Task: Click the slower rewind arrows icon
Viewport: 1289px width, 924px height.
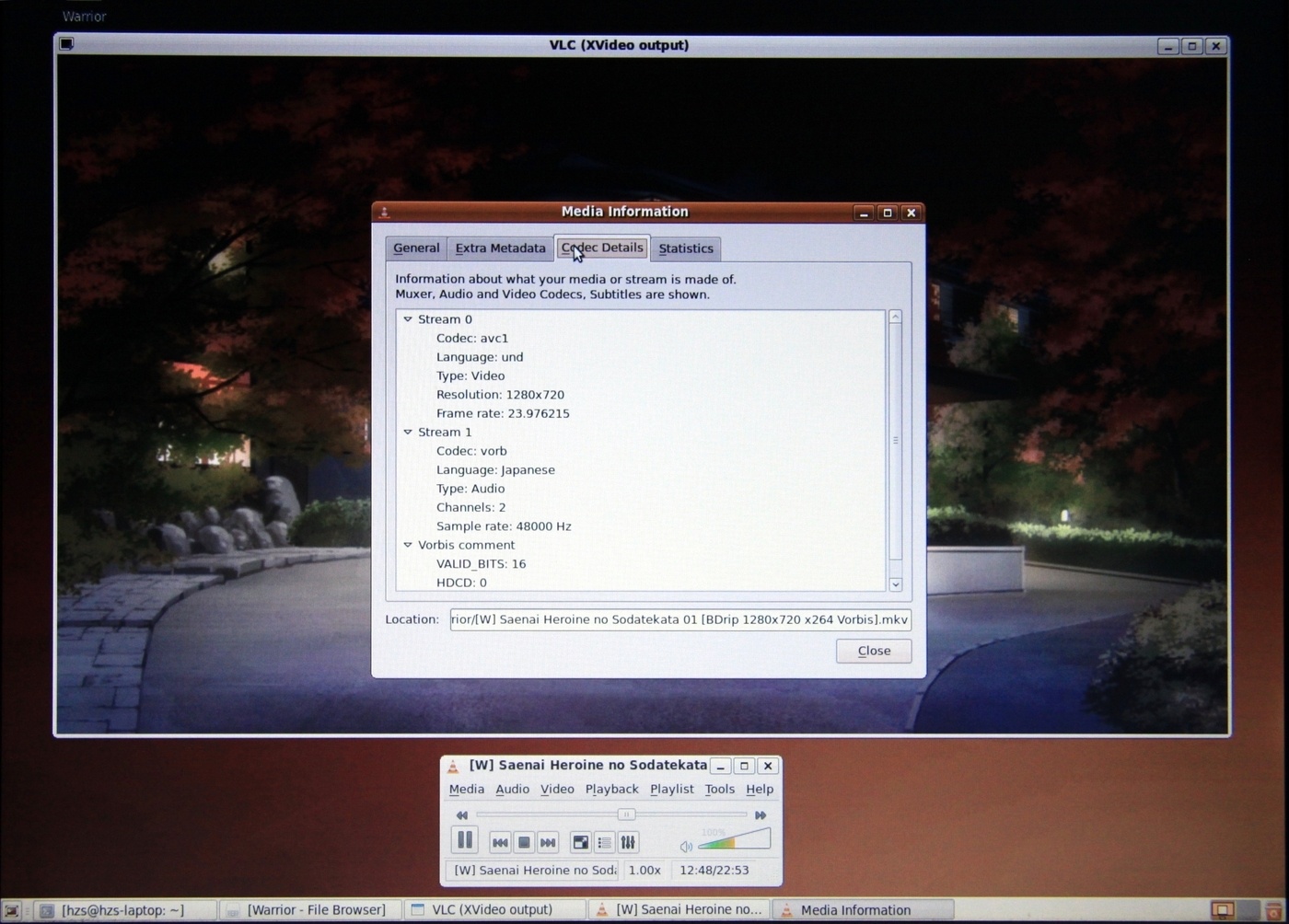Action: [462, 814]
